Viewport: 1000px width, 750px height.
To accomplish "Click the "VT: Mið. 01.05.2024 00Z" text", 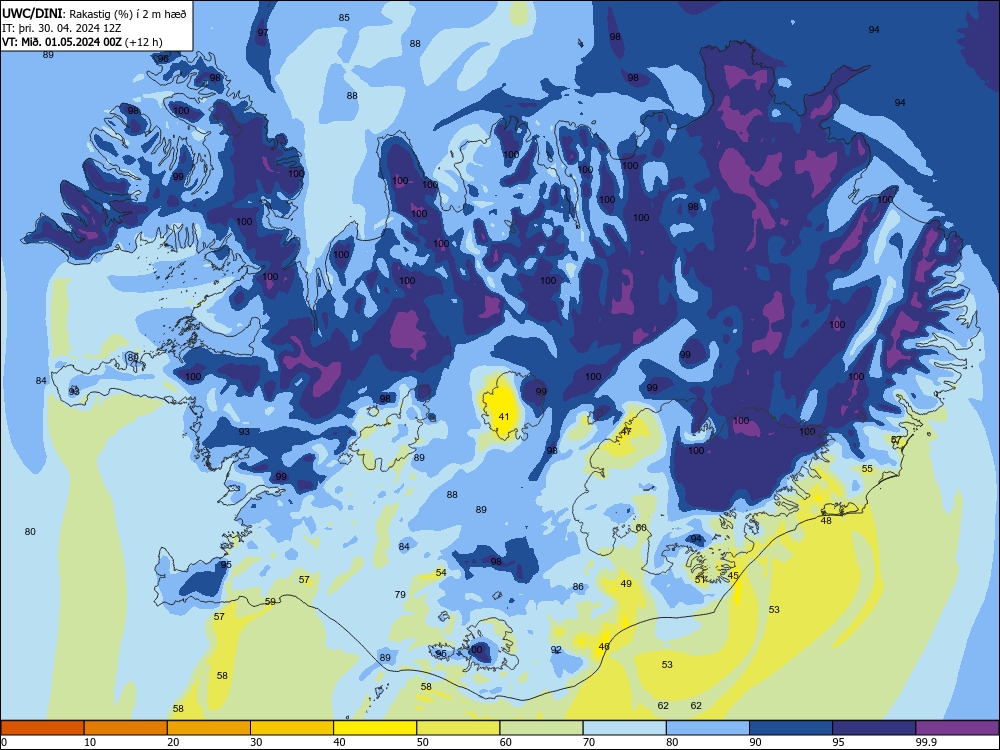I will pyautogui.click(x=62, y=42).
